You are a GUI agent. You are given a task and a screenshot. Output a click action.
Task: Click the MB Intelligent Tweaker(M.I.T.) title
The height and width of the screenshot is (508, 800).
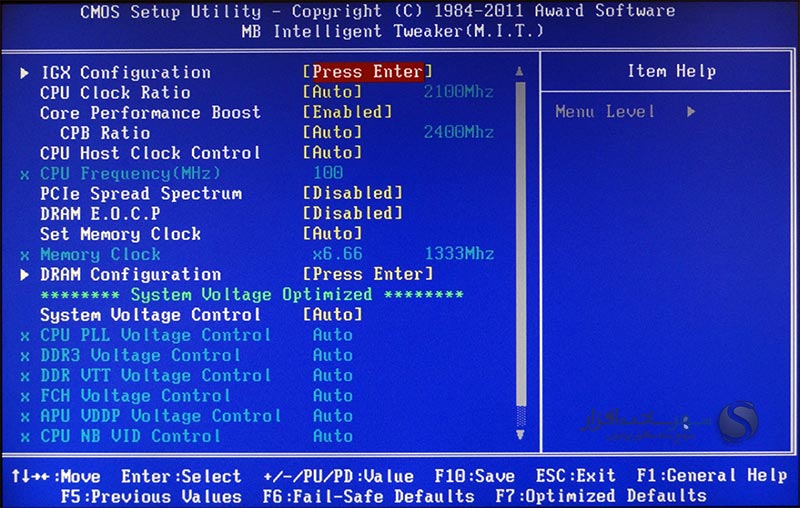(393, 32)
